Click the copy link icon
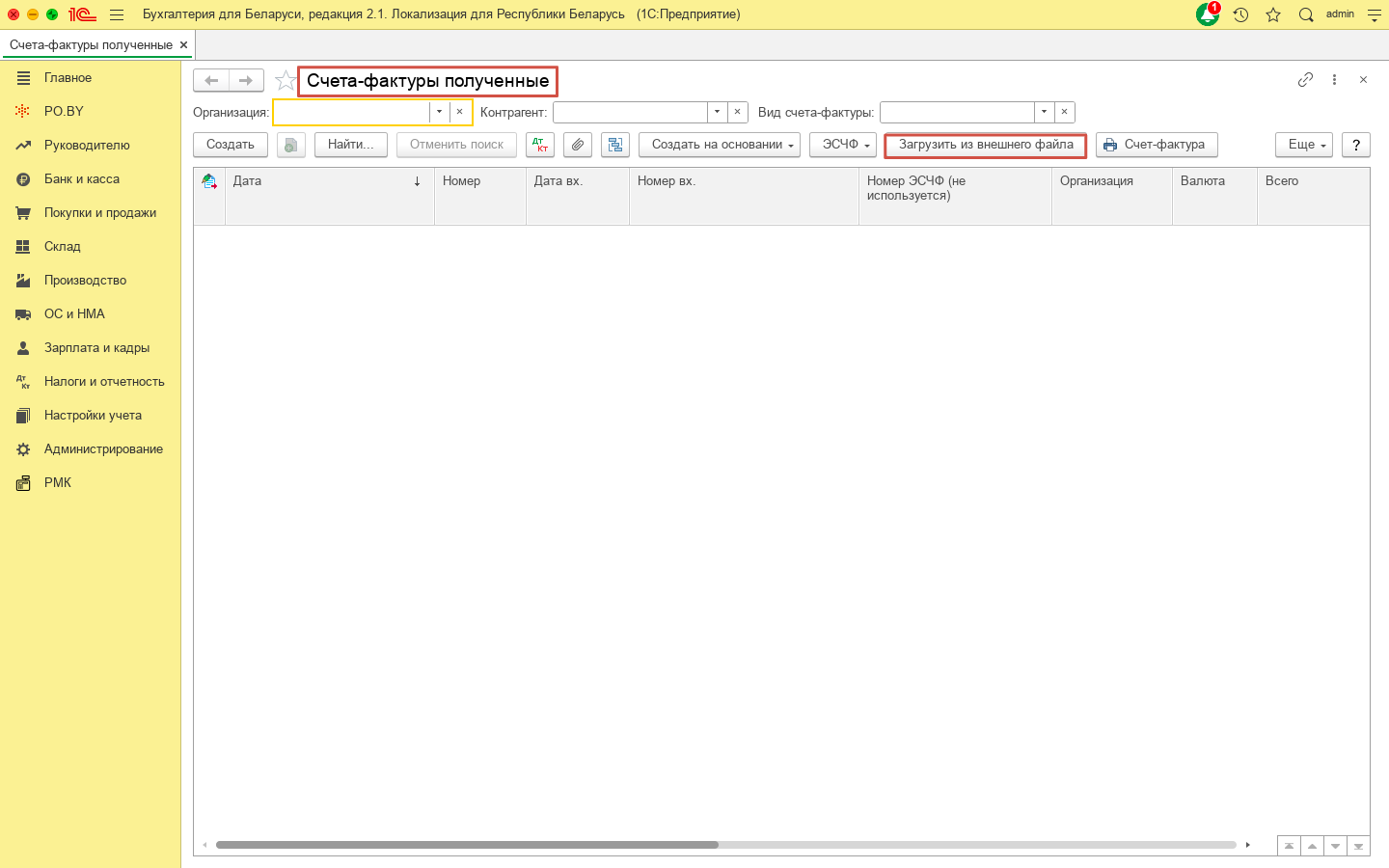 (1305, 80)
